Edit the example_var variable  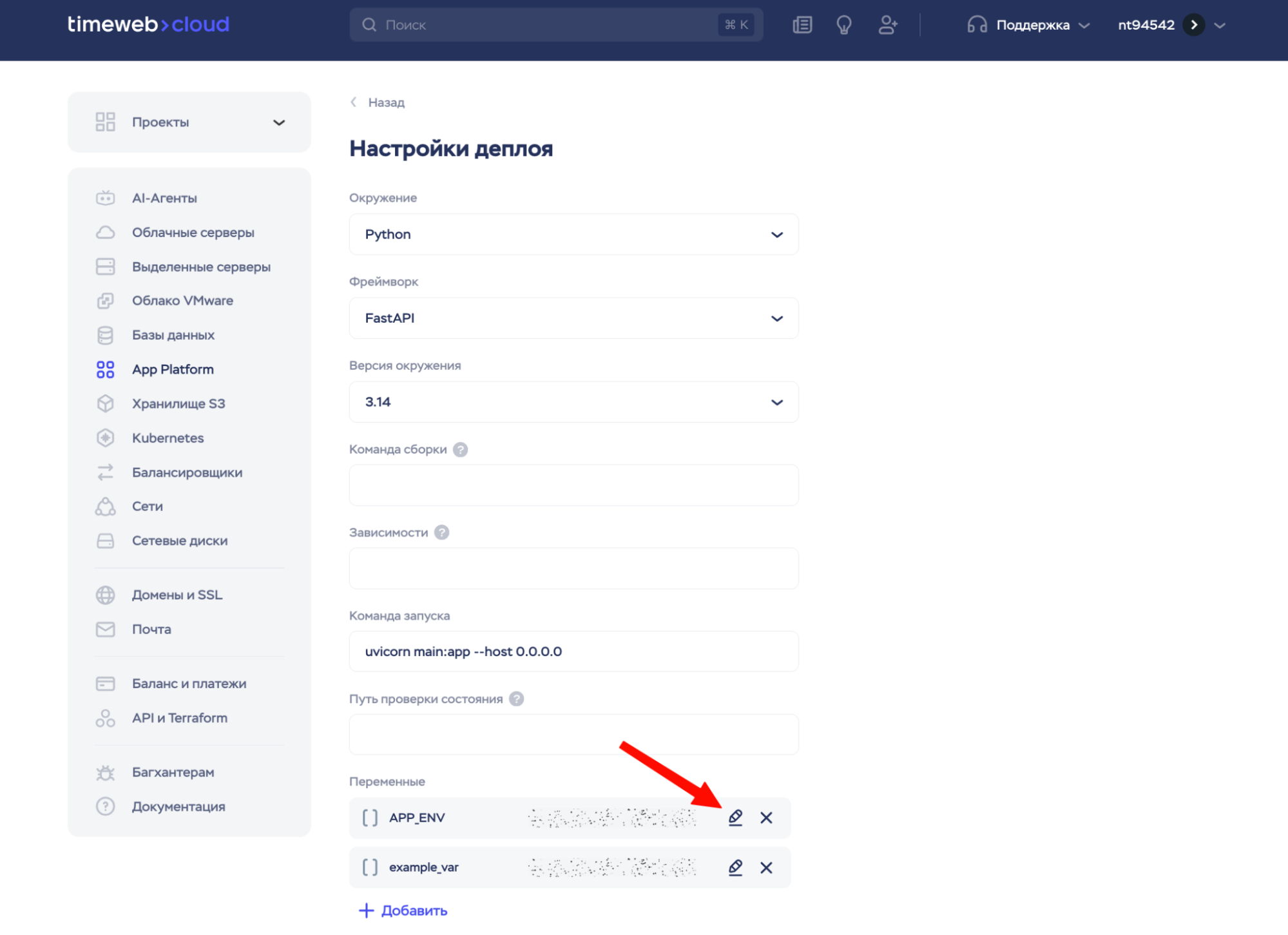[735, 867]
